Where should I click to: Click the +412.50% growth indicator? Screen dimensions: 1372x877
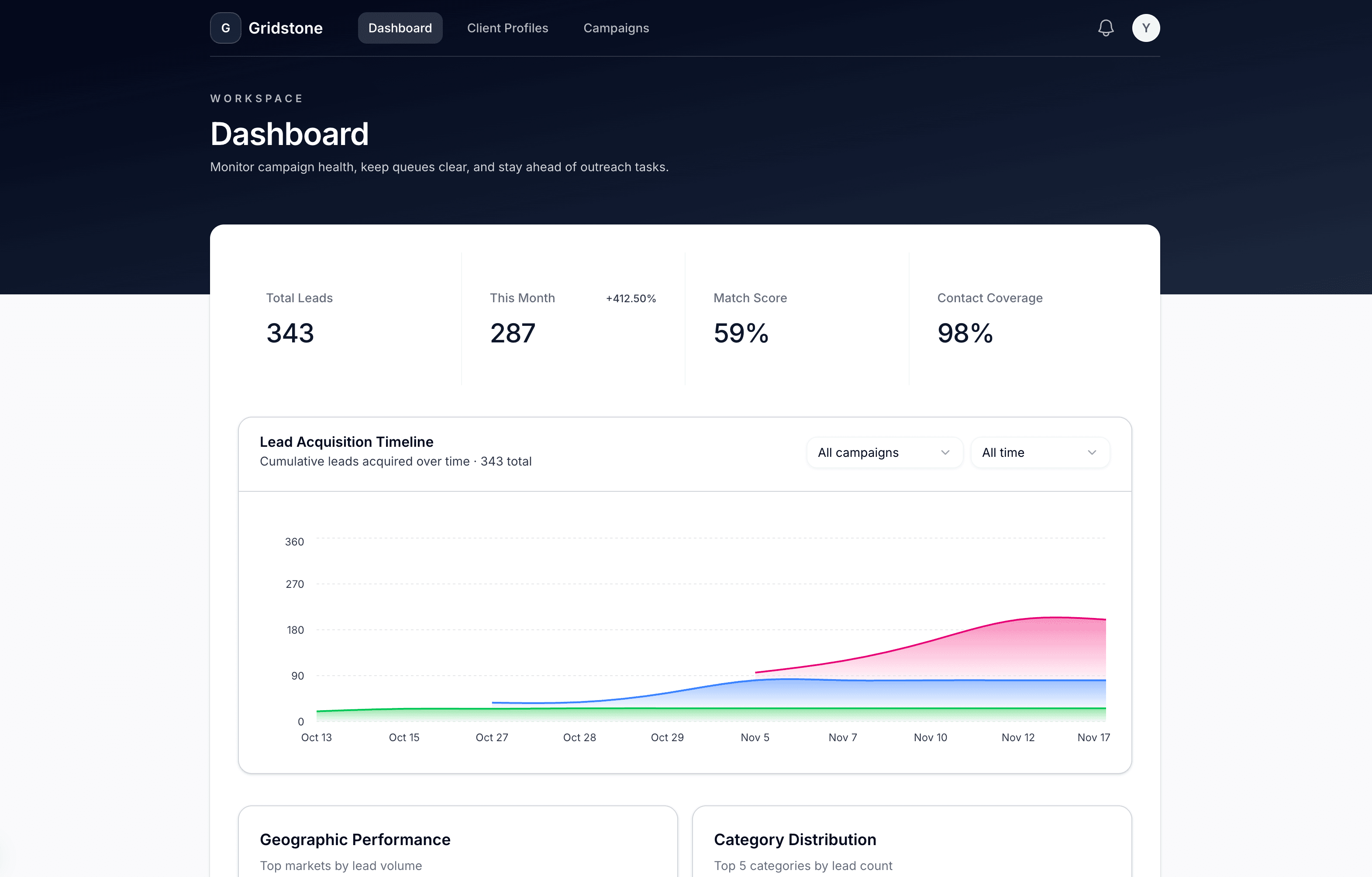pyautogui.click(x=631, y=297)
